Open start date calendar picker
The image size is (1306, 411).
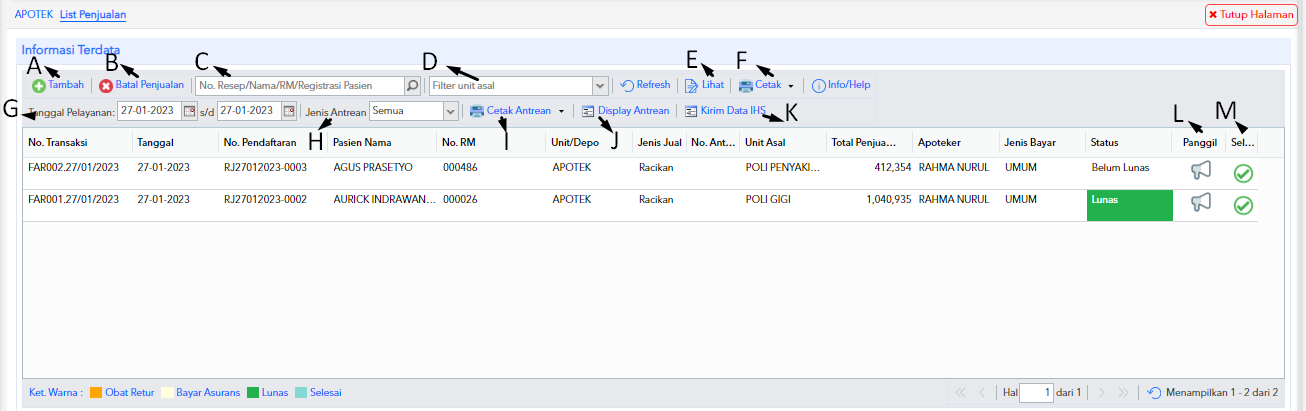[x=189, y=110]
